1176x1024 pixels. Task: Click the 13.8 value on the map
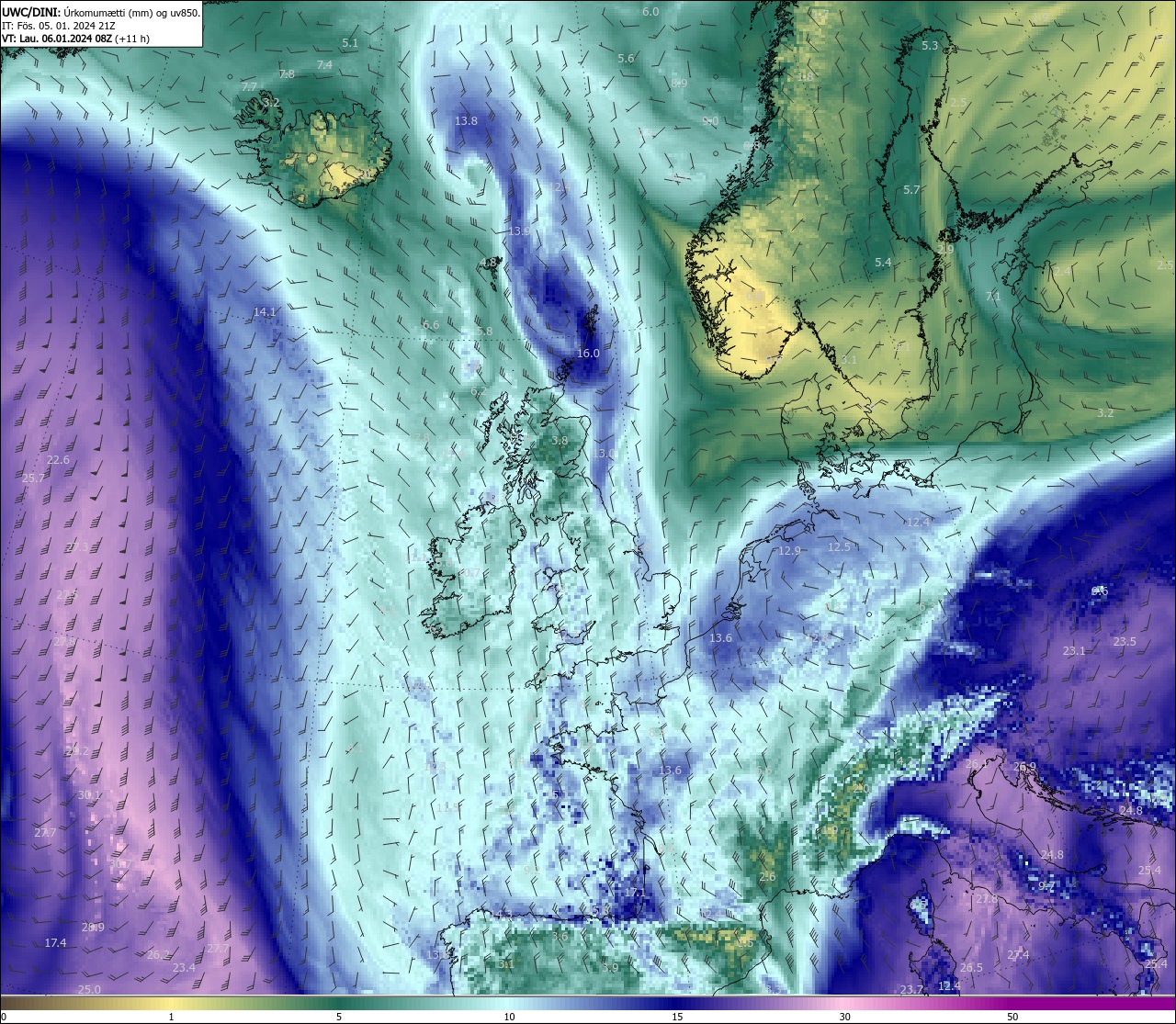pyautogui.click(x=466, y=121)
